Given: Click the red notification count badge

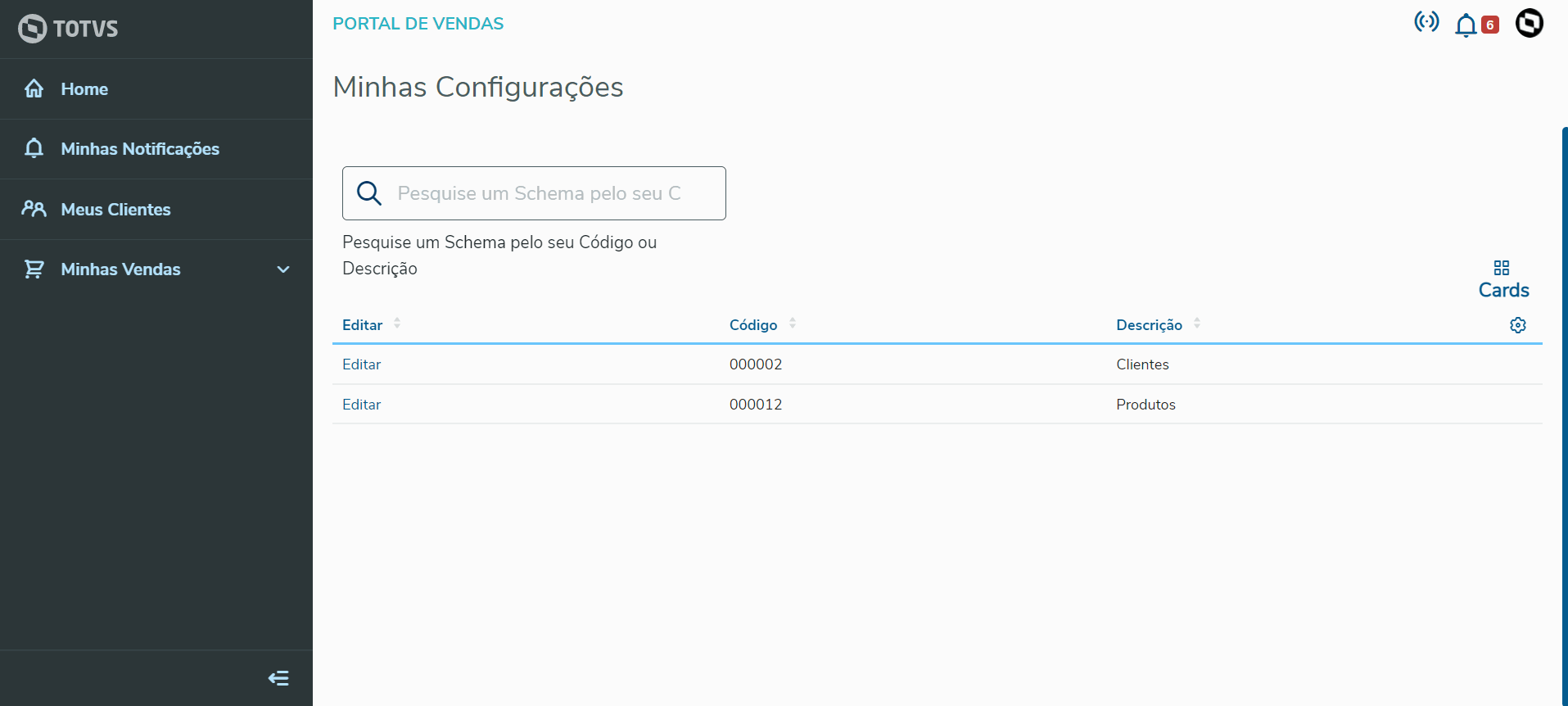Looking at the screenshot, I should point(1490,25).
